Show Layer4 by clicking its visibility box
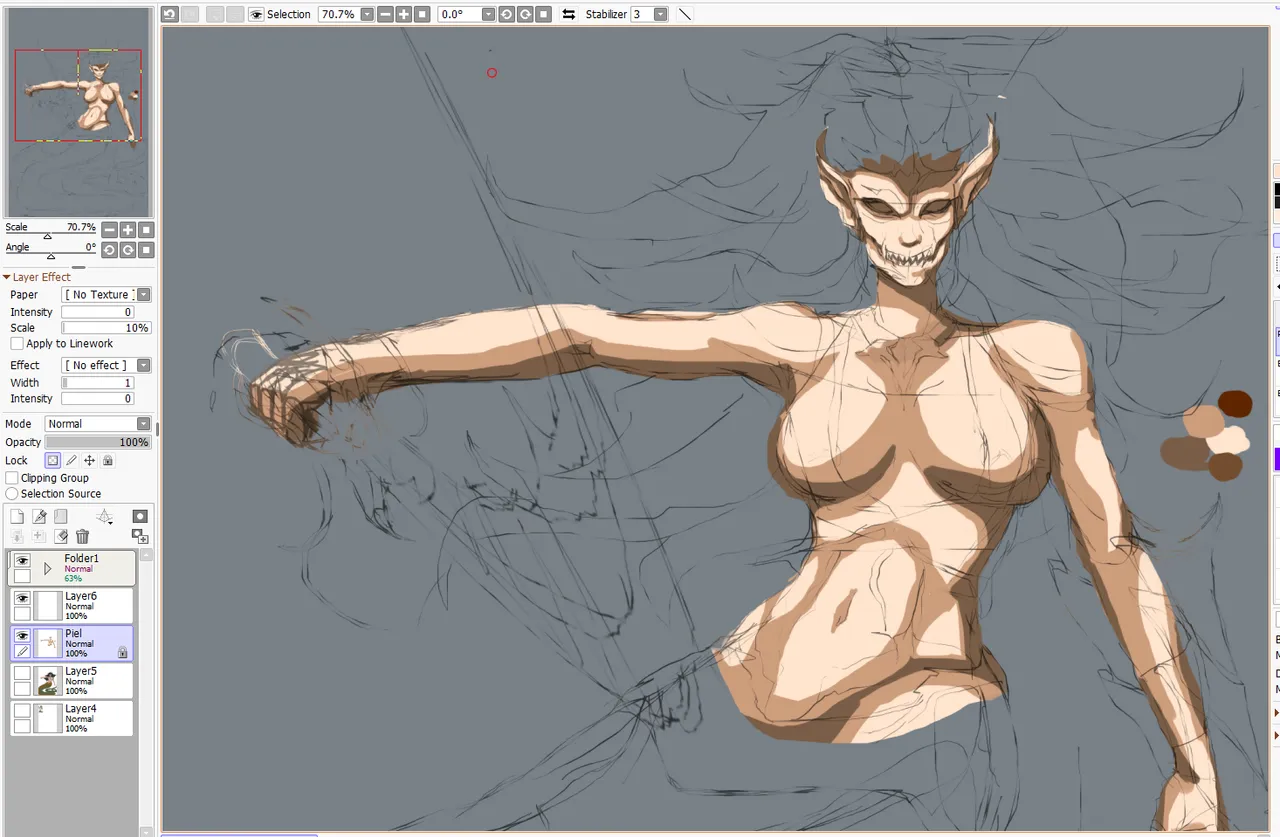The height and width of the screenshot is (837, 1280). pos(22,711)
